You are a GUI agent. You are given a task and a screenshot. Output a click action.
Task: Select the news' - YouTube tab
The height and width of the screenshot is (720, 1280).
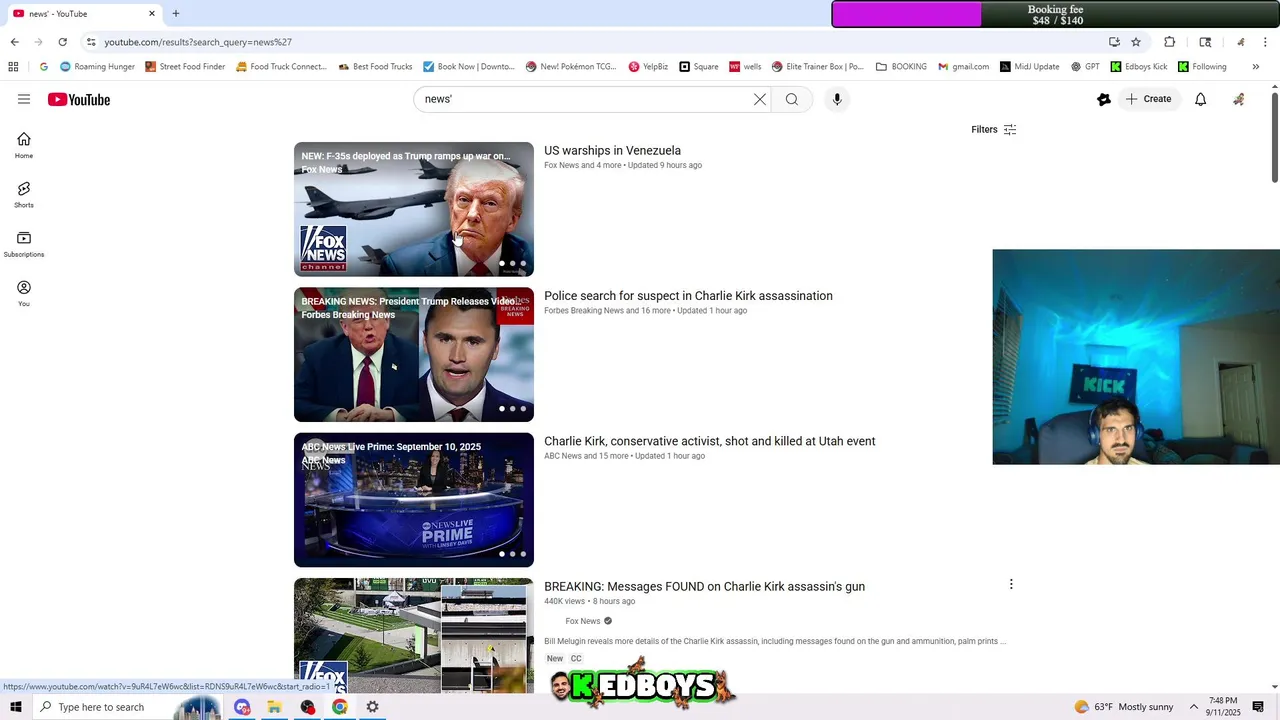click(x=82, y=14)
